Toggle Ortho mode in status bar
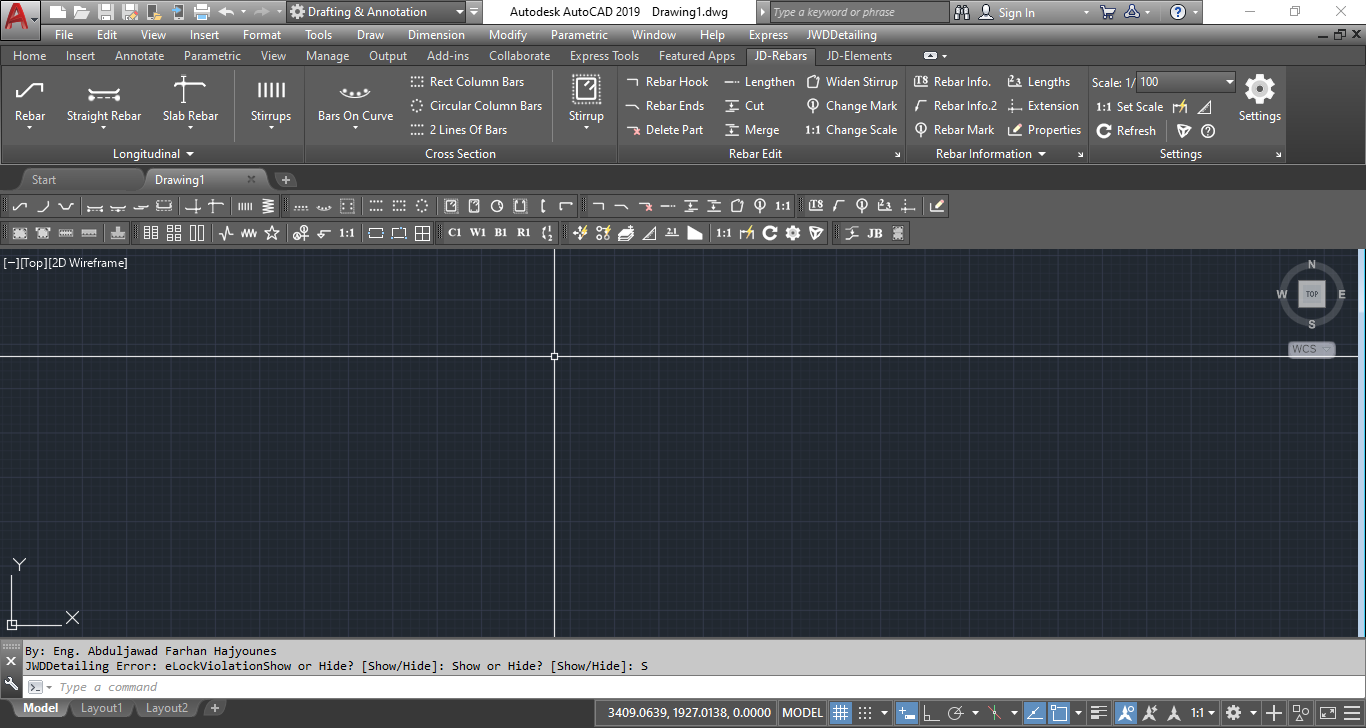 tap(930, 713)
